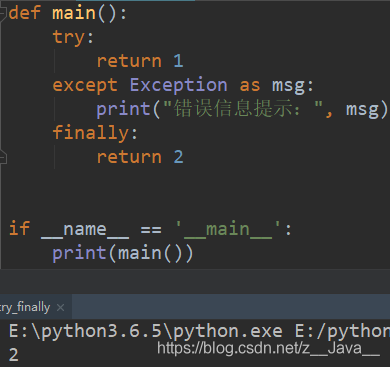390x367 pixels.
Task: Place cursor on return 2 statement
Action: click(x=140, y=157)
